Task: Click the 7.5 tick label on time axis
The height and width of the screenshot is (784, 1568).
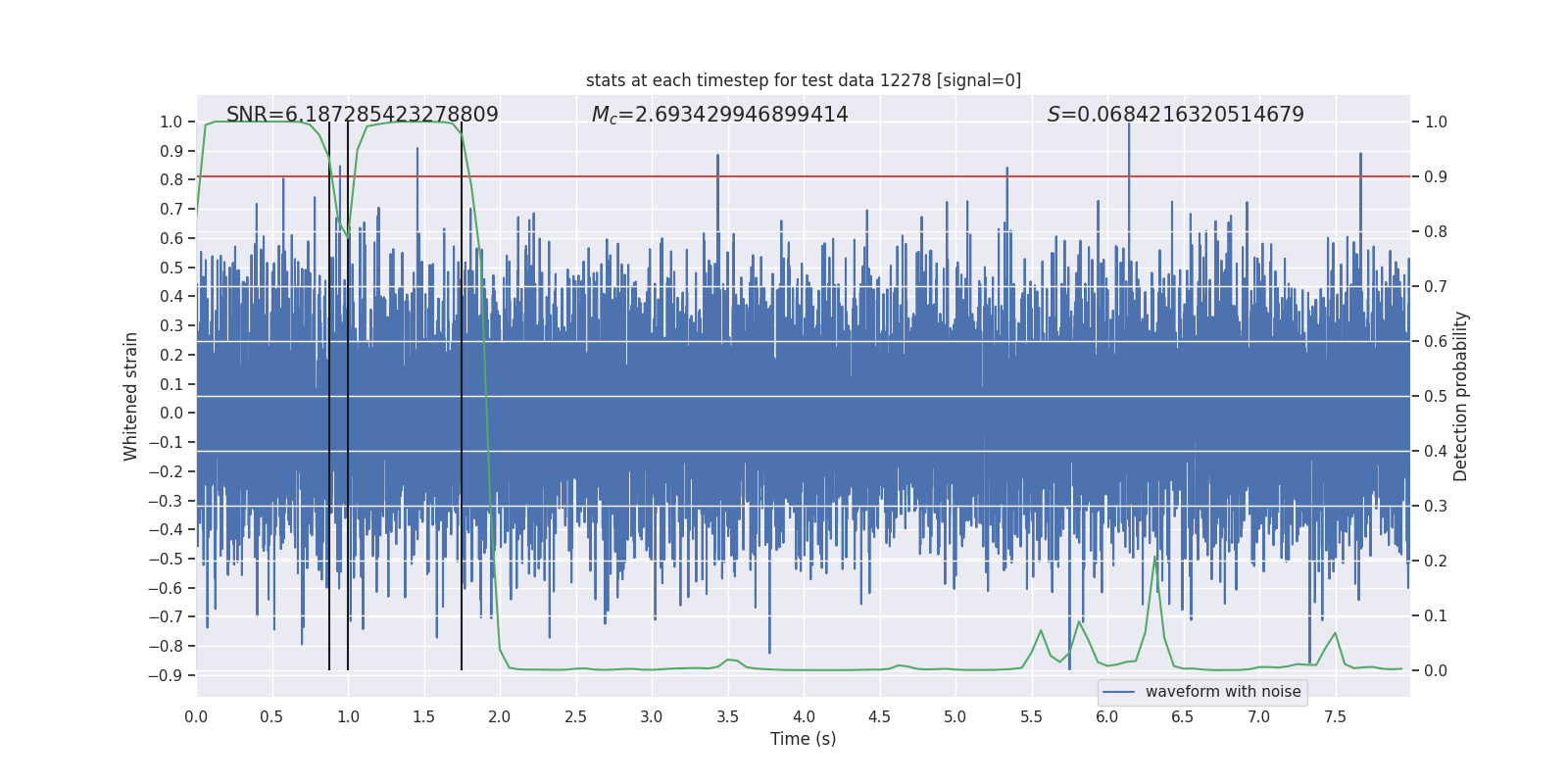Action: coord(1335,717)
